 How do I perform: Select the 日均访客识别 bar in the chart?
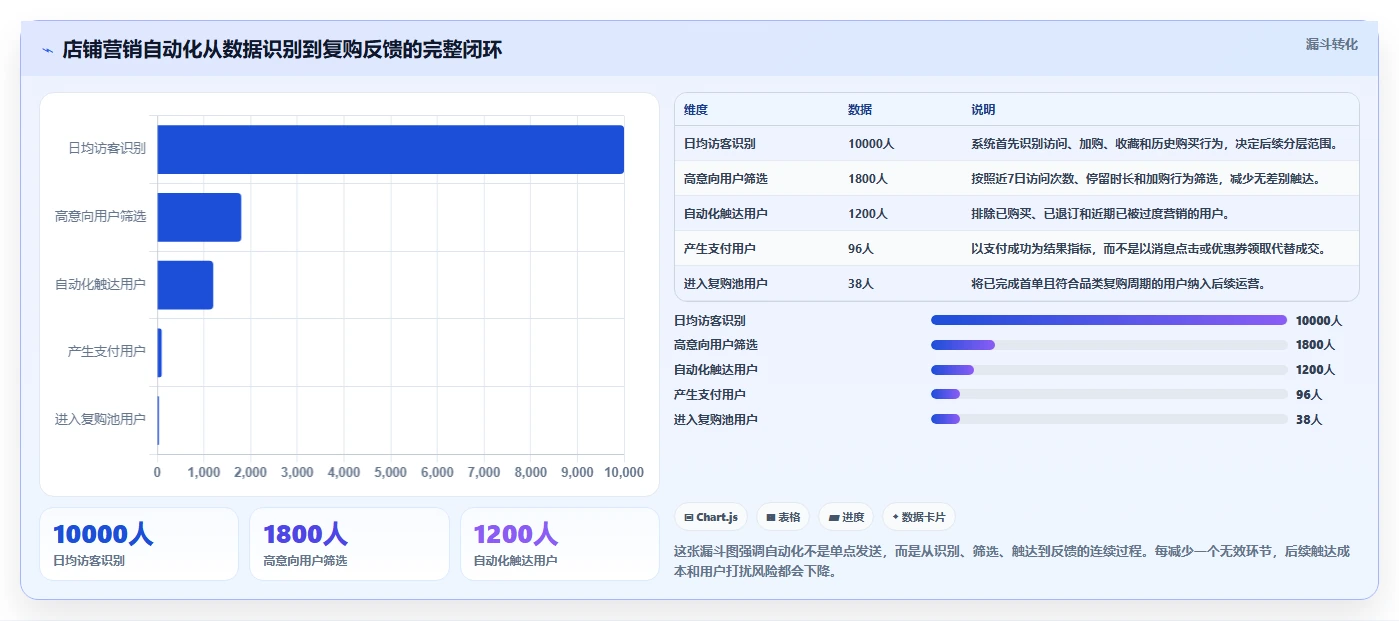click(390, 149)
